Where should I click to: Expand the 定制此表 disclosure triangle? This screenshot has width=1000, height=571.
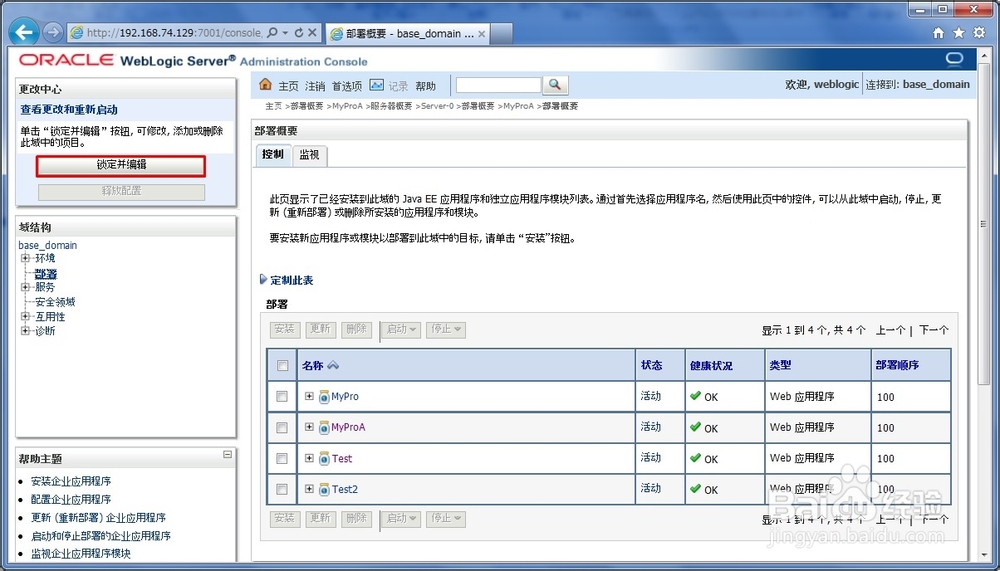tap(263, 279)
